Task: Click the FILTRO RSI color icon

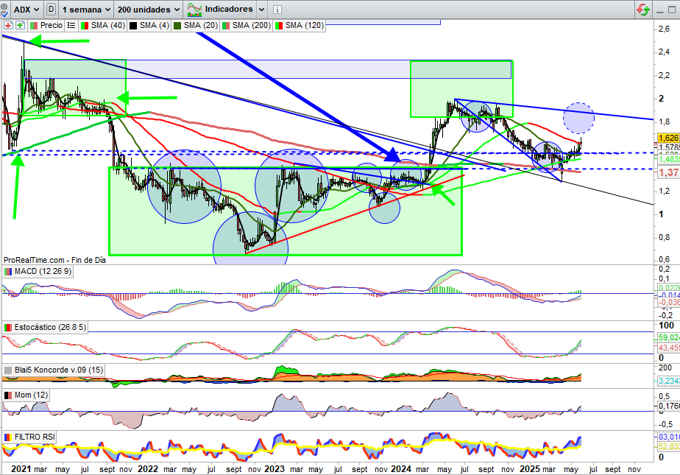Action: coord(8,437)
